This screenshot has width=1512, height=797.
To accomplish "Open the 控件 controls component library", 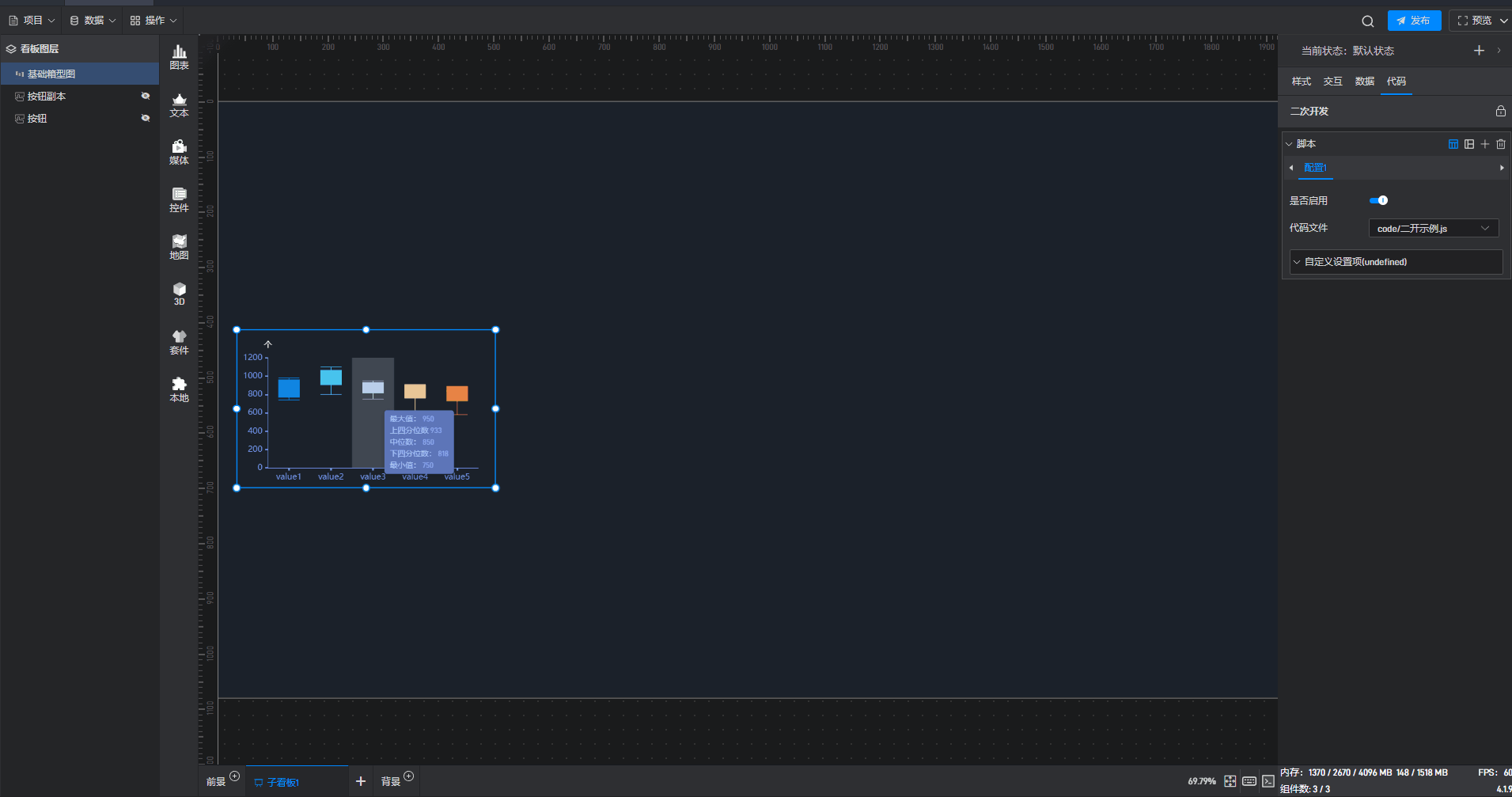I will [180, 199].
